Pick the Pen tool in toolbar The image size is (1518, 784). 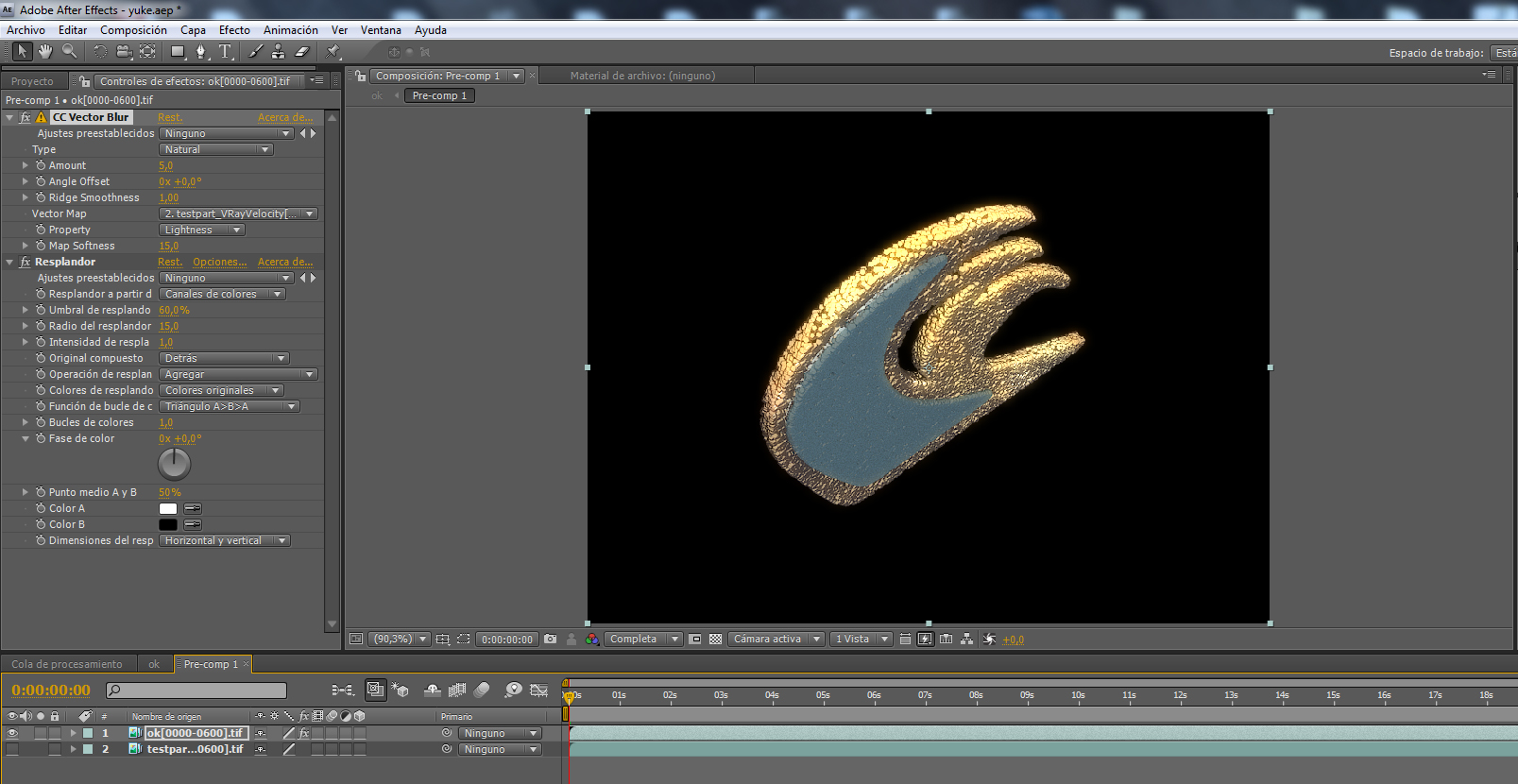click(200, 52)
